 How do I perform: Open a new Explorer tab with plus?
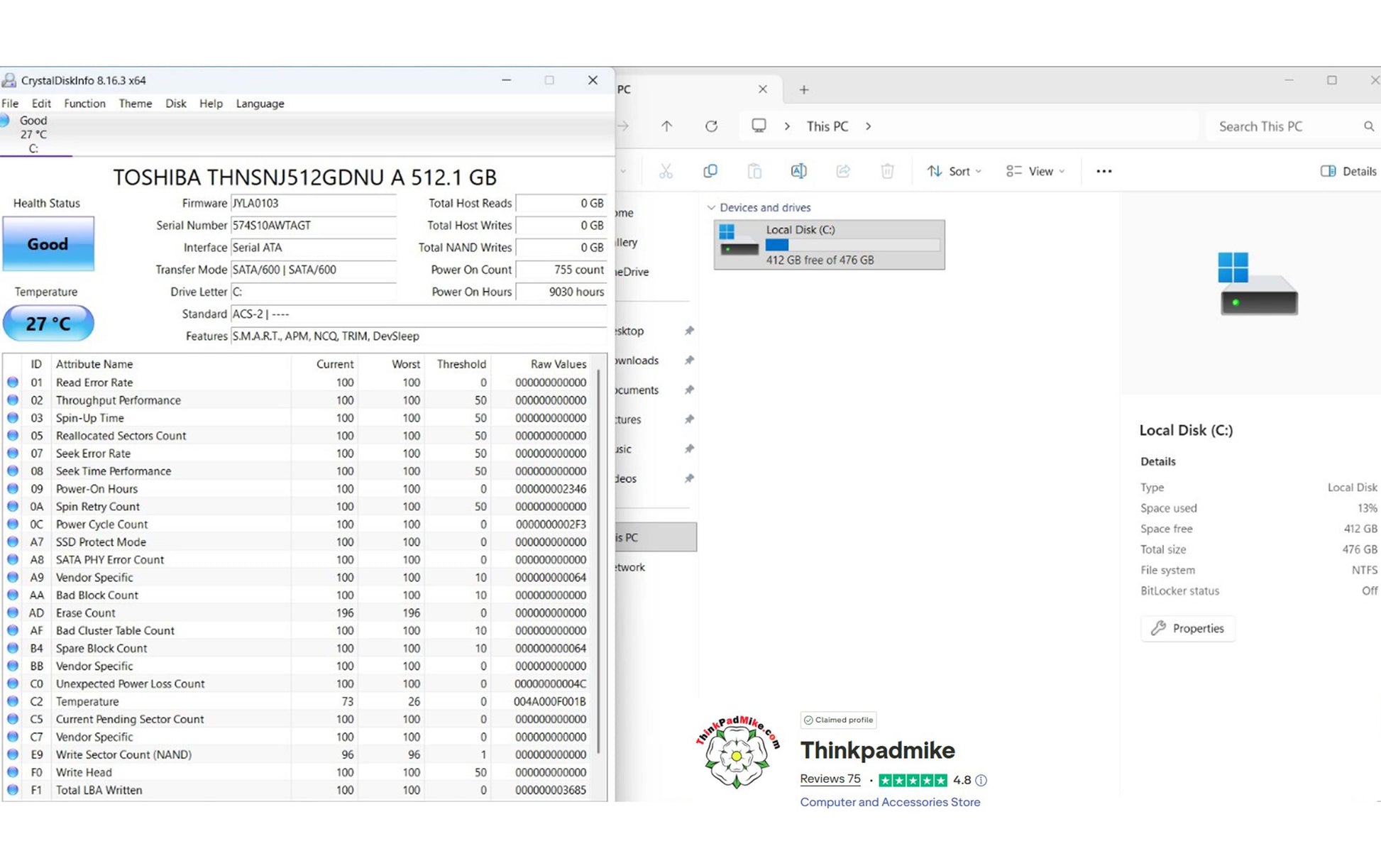coord(803,89)
